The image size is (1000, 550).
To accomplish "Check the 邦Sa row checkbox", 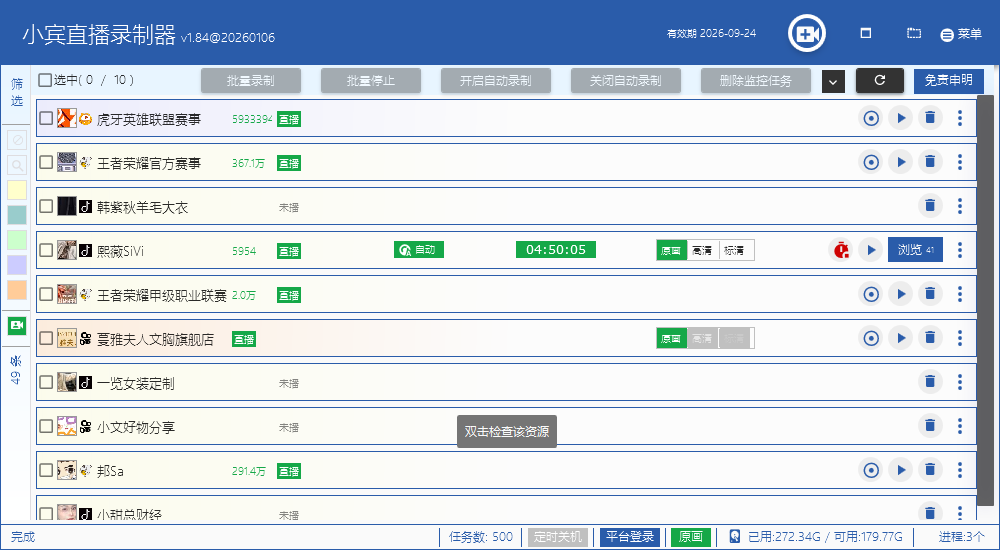I will pyautogui.click(x=46, y=470).
